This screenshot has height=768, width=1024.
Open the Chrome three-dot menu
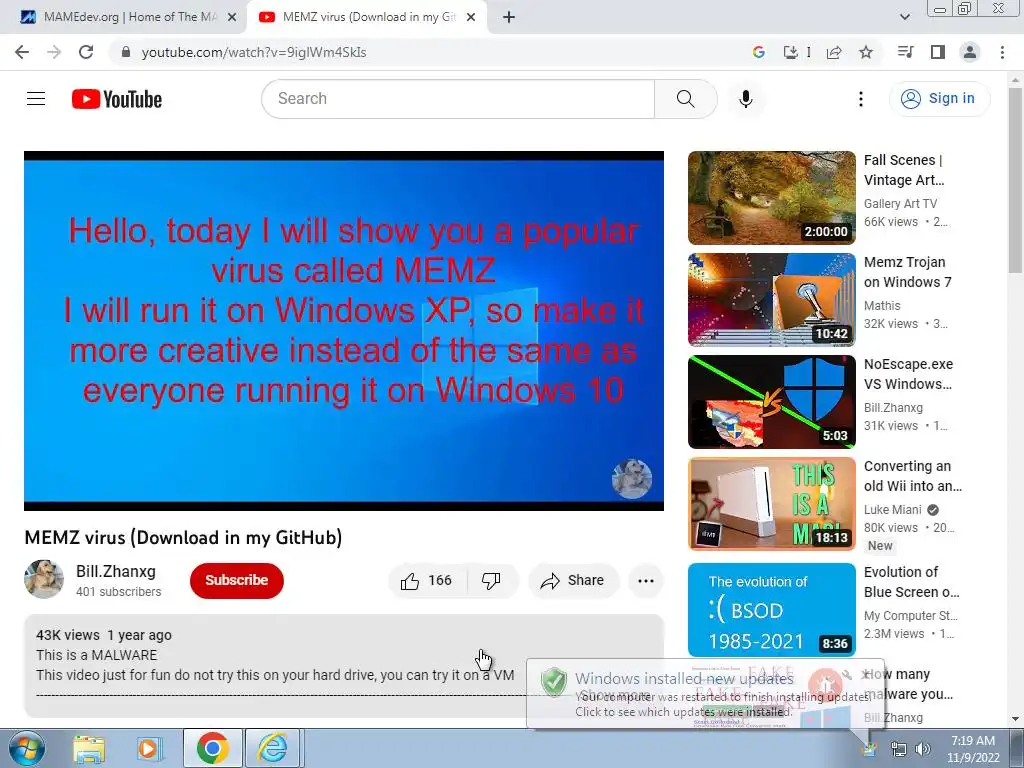pyautogui.click(x=1002, y=52)
